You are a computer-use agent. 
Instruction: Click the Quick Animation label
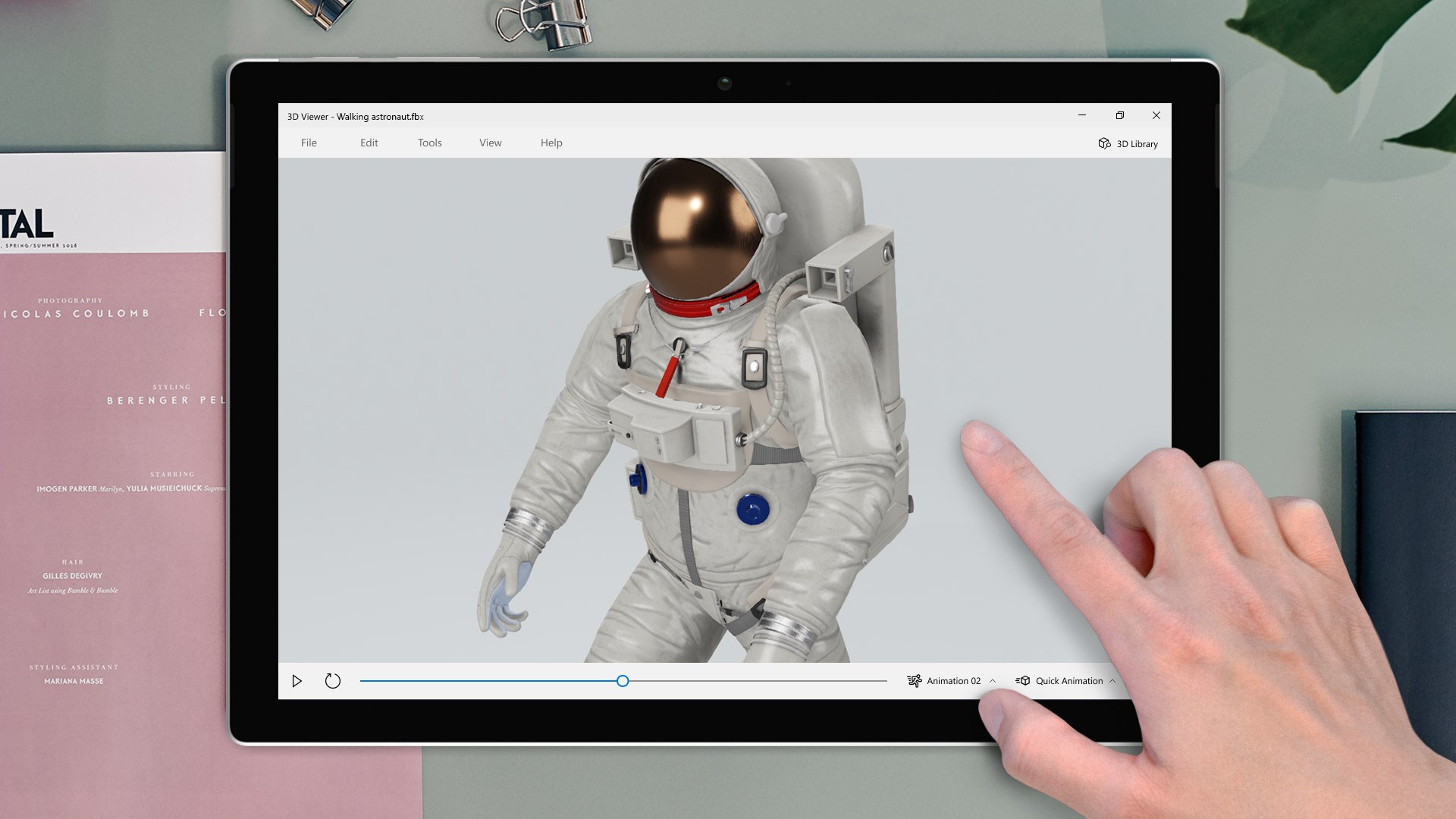[1069, 680]
